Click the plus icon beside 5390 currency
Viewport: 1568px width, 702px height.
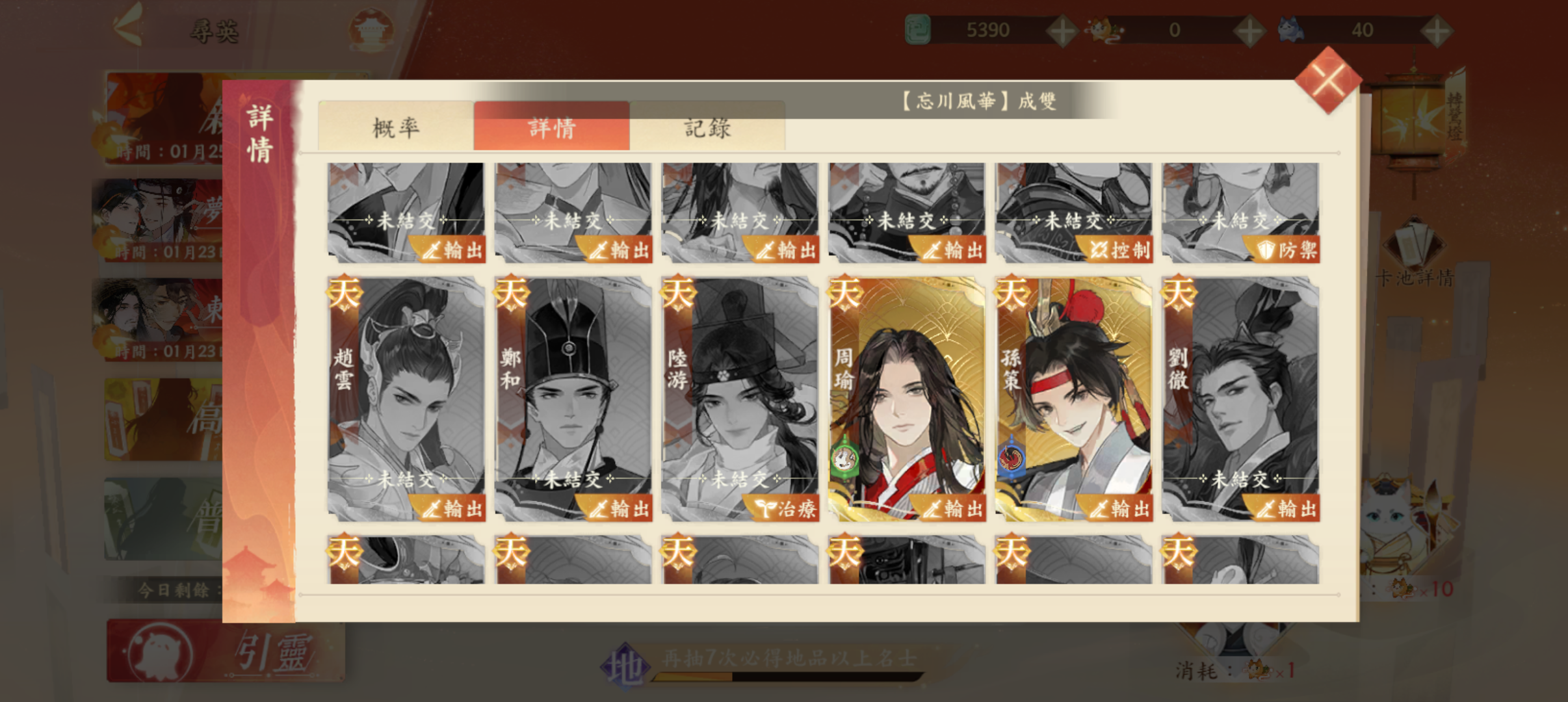point(1062,31)
